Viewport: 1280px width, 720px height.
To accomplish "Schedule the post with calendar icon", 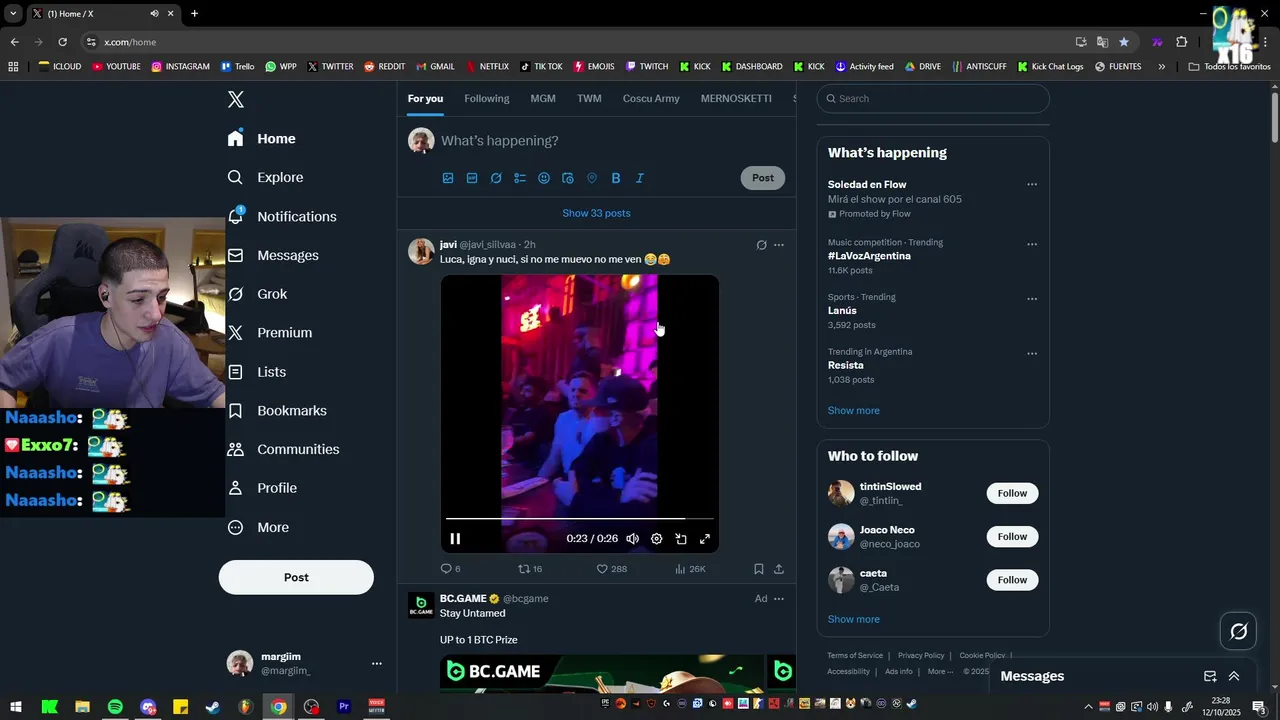I will [568, 178].
